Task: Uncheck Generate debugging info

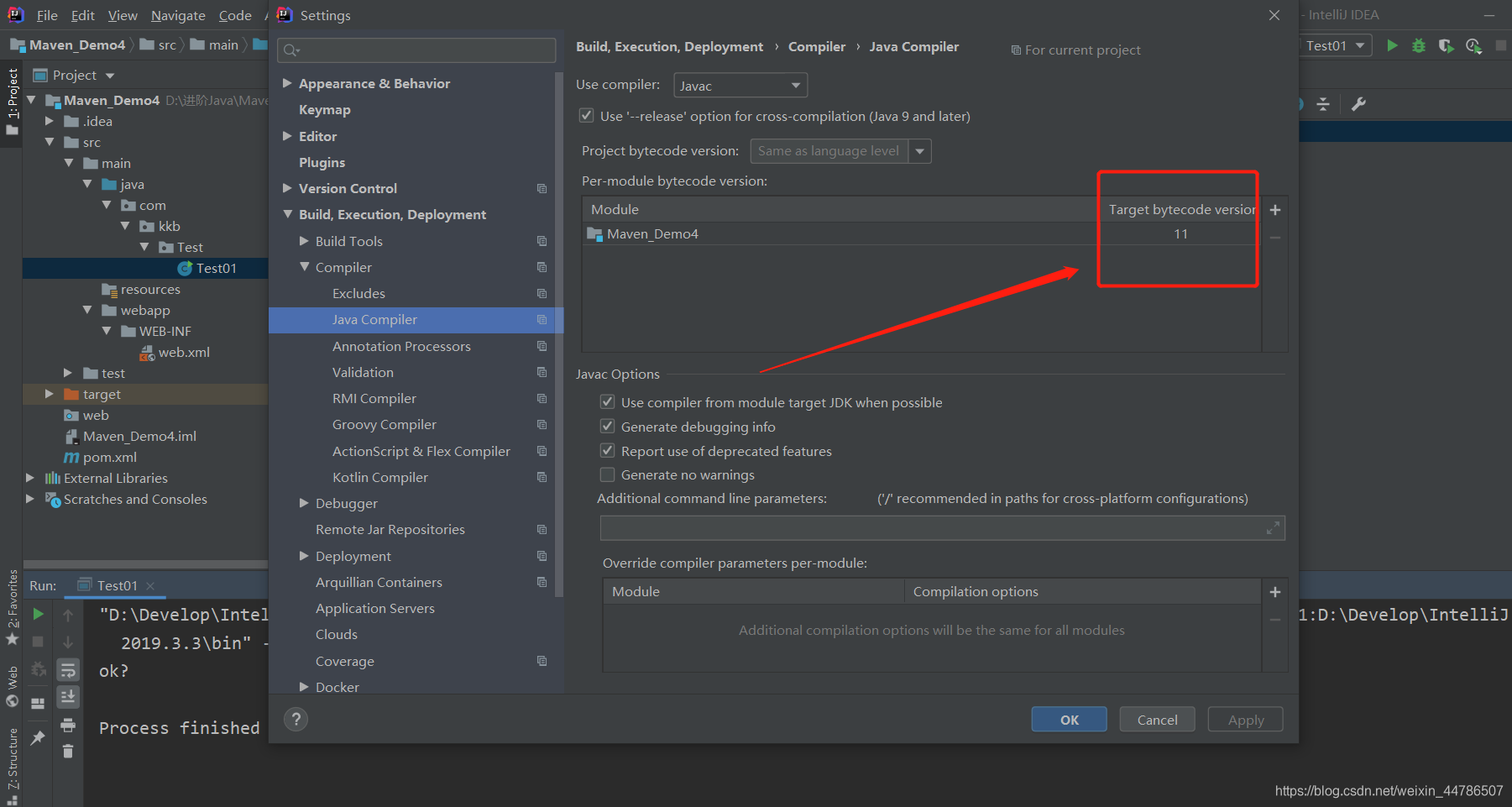Action: (608, 427)
